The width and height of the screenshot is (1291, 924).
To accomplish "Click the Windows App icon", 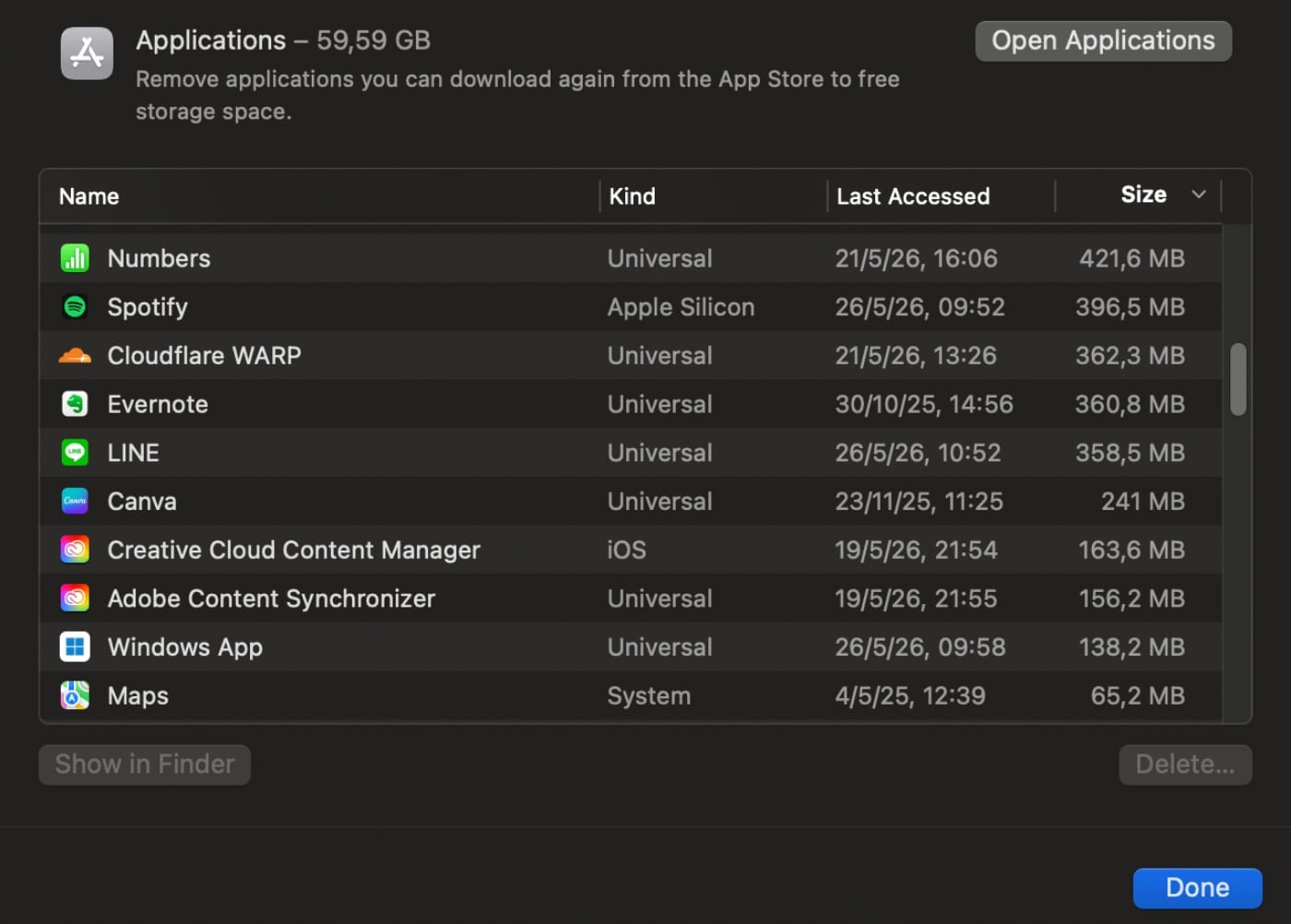I will (x=75, y=647).
